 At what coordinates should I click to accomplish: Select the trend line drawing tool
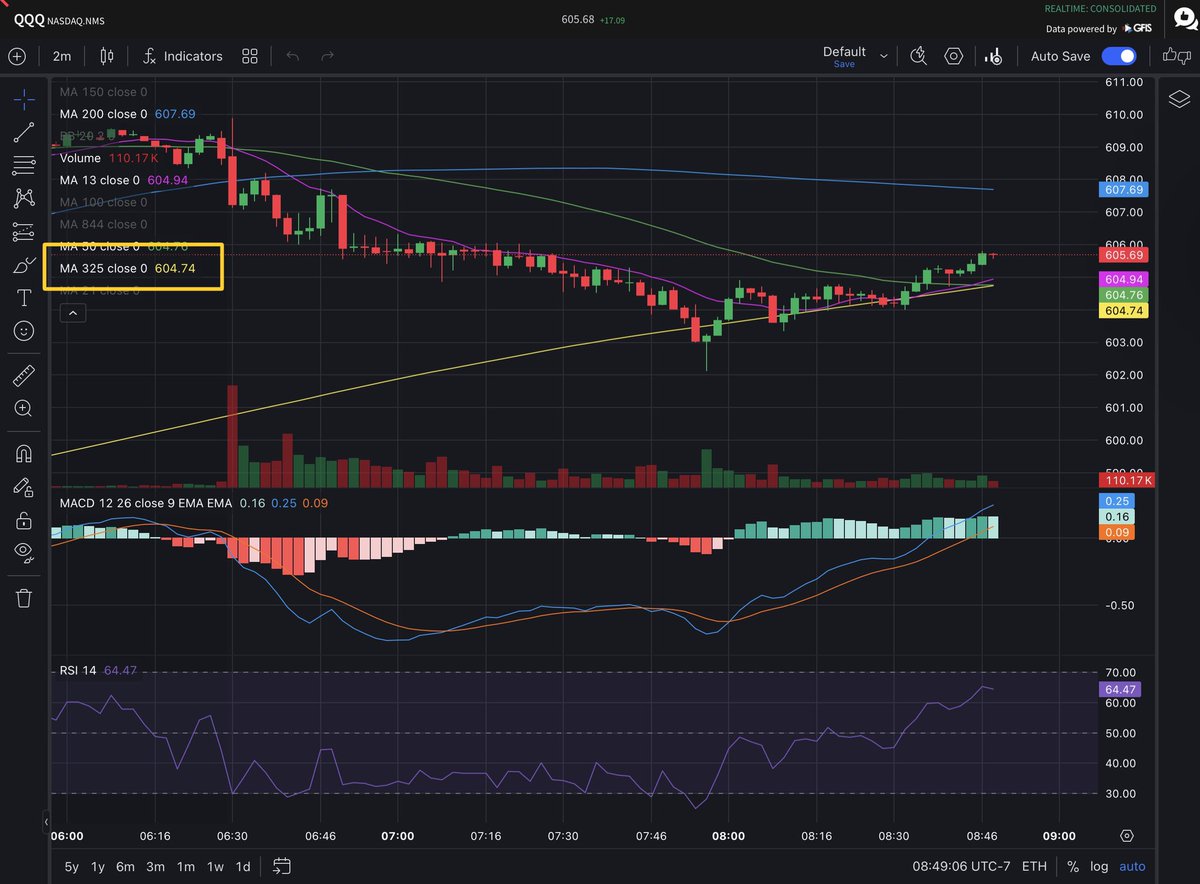[24, 132]
